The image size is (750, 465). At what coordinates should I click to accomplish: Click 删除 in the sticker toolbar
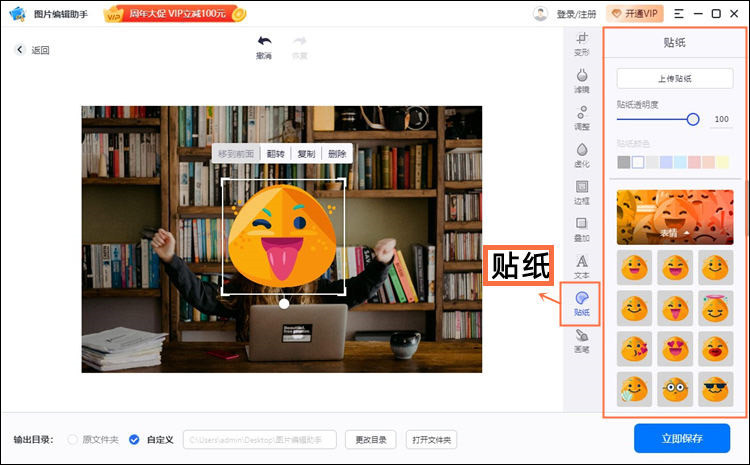pyautogui.click(x=337, y=154)
